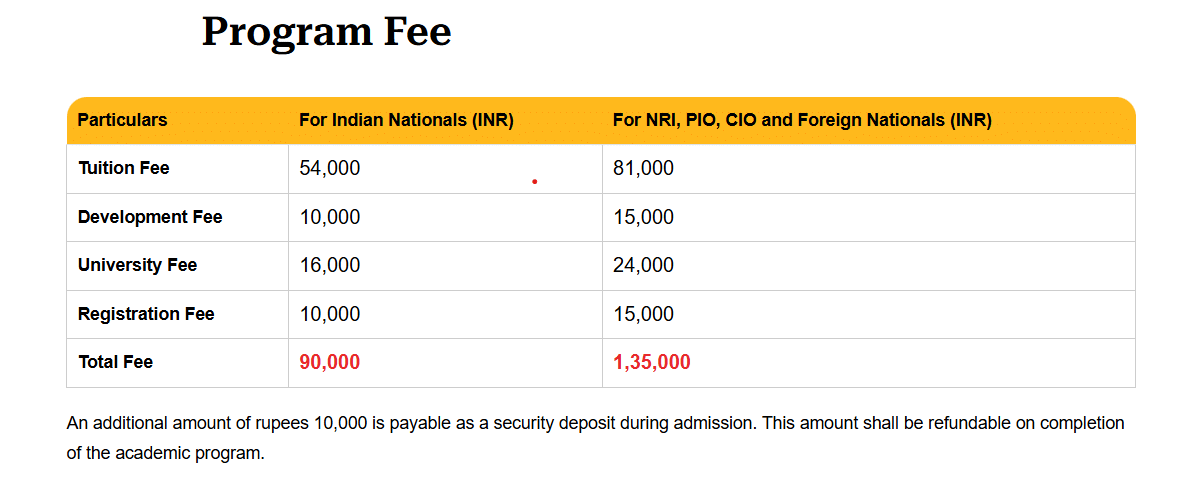The width and height of the screenshot is (1178, 482).
Task: Select Development Fee value for Foreign Nationals
Action: click(643, 217)
